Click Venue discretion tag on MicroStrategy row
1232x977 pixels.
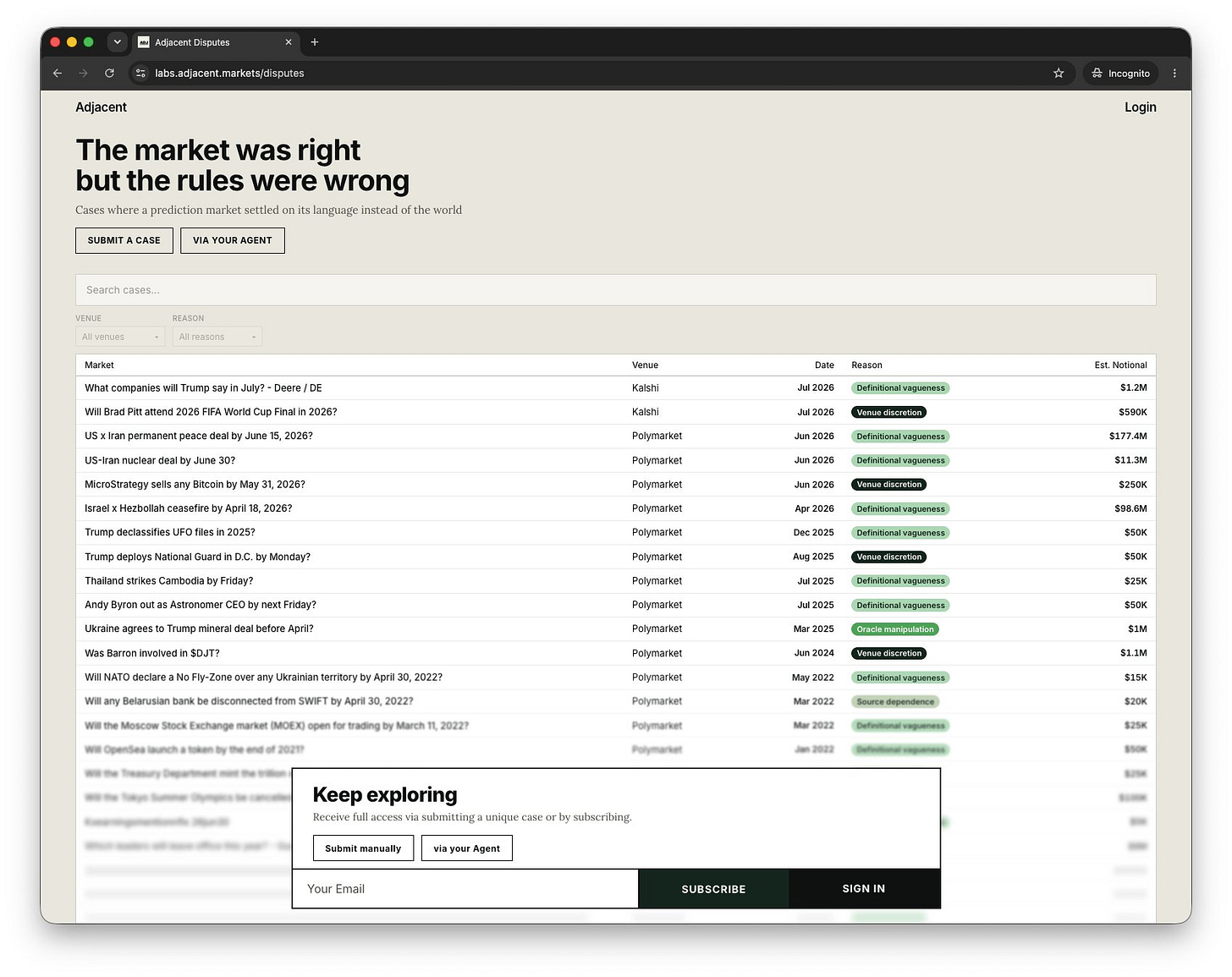[x=888, y=485]
